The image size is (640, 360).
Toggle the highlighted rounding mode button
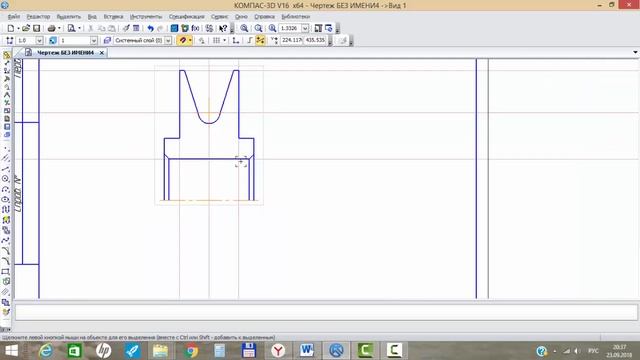click(260, 40)
